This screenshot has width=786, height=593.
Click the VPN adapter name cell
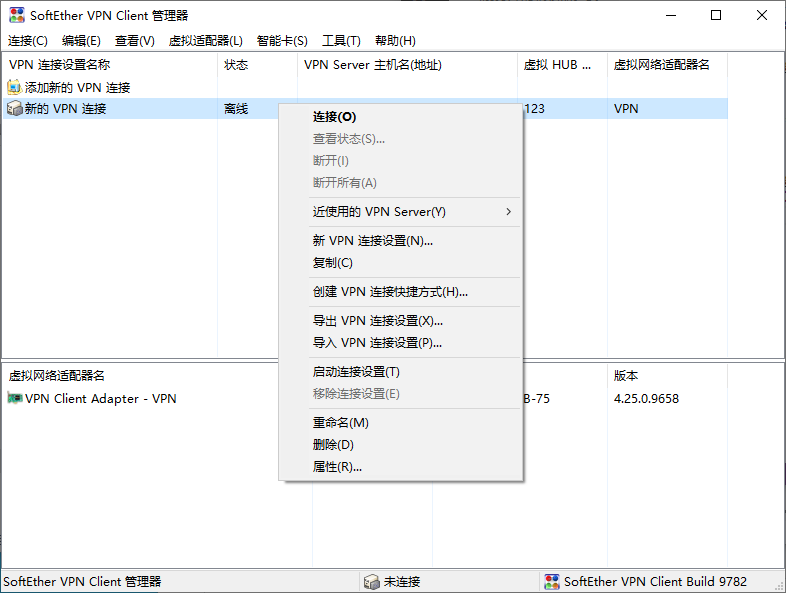tap(626, 109)
